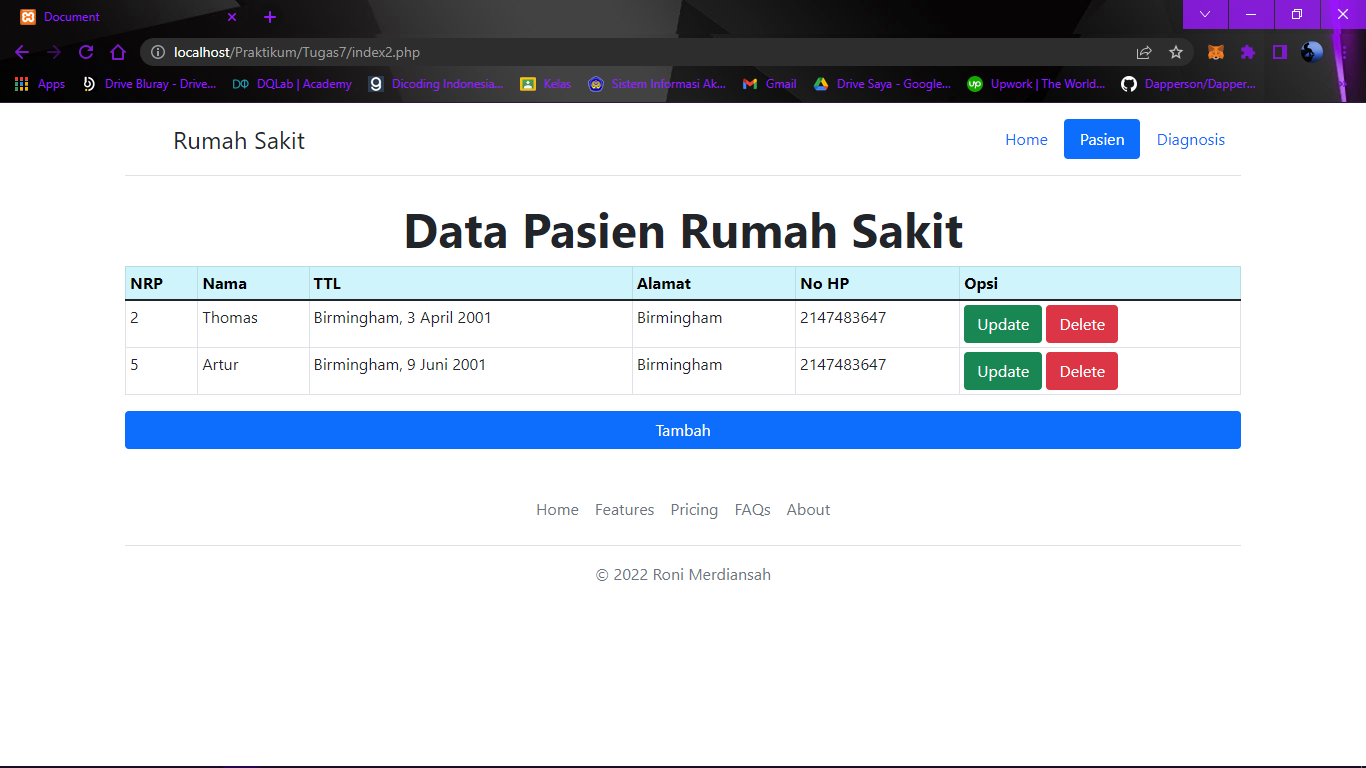Open the Upwork bookmark
Image resolution: width=1366 pixels, height=768 pixels.
click(x=1036, y=84)
